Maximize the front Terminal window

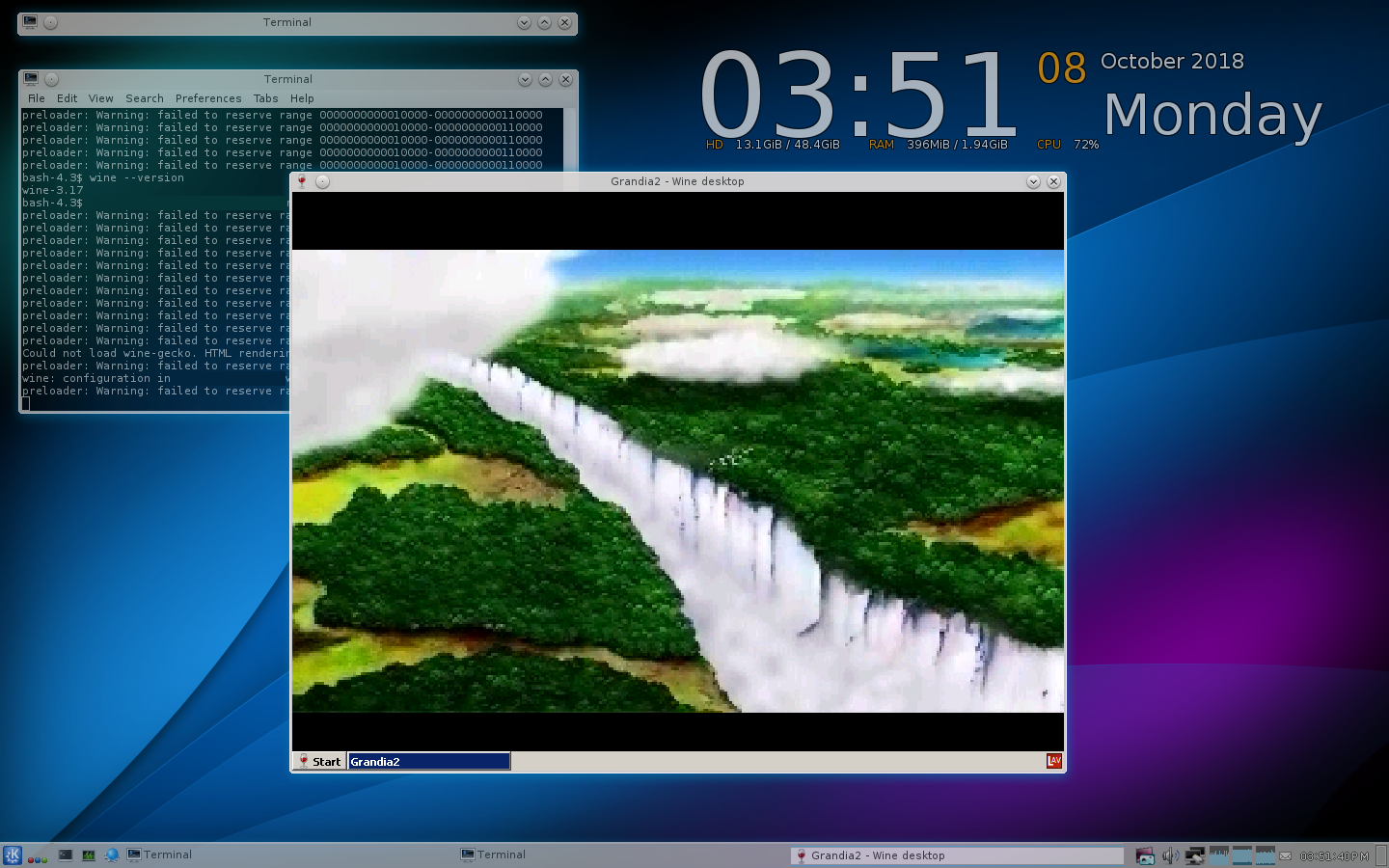(x=545, y=79)
